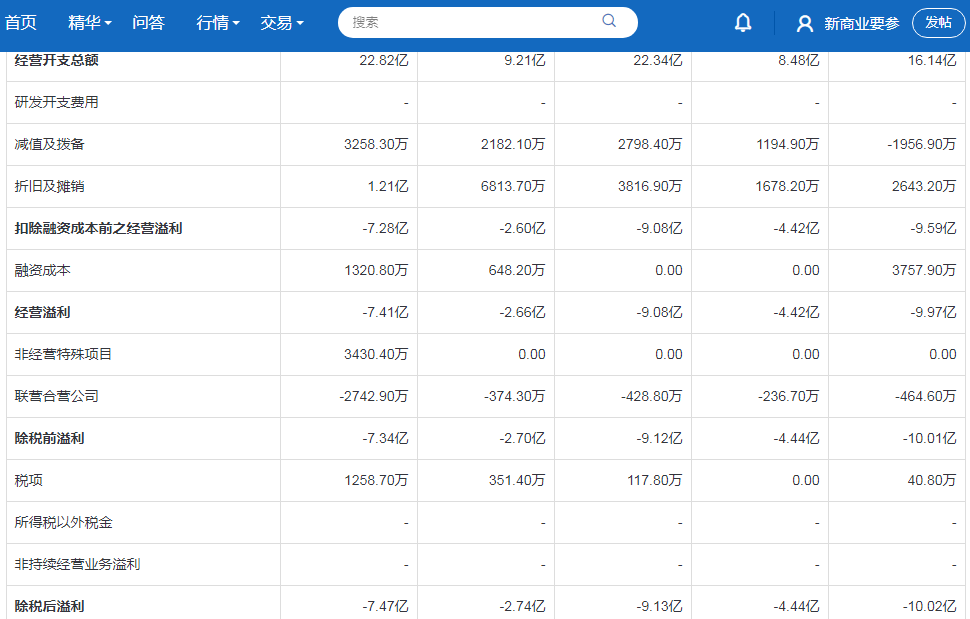
Task: Click the 减值及拨备 row label
Action: [x=50, y=144]
